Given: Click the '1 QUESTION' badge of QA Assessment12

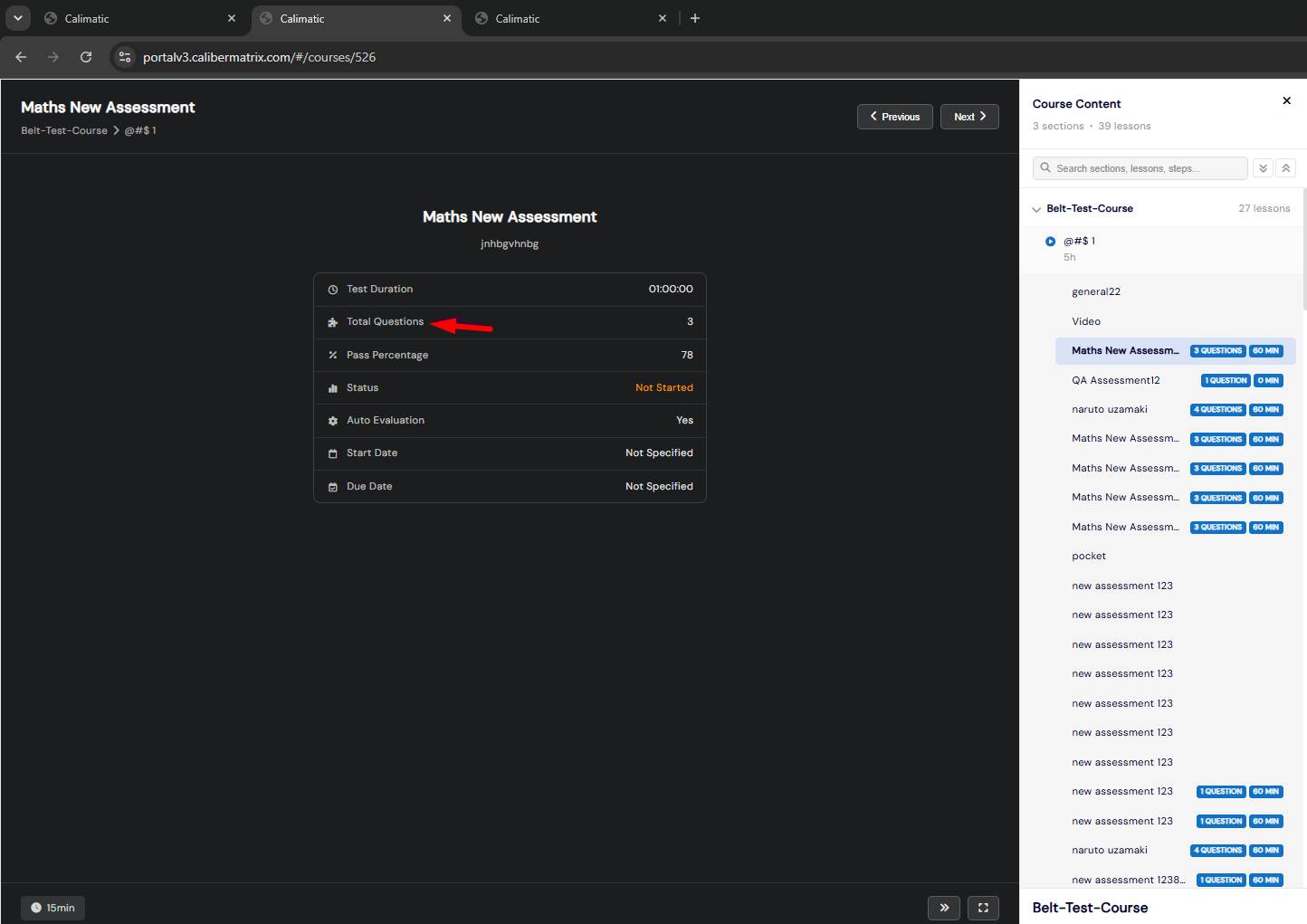Looking at the screenshot, I should (1226, 380).
